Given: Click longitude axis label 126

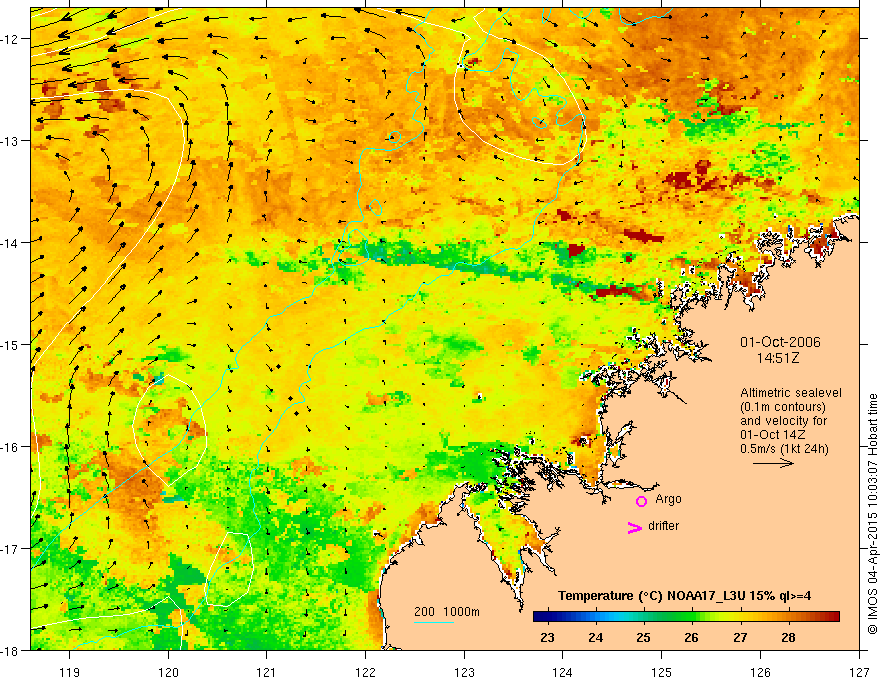Looking at the screenshot, I should pos(760,672).
